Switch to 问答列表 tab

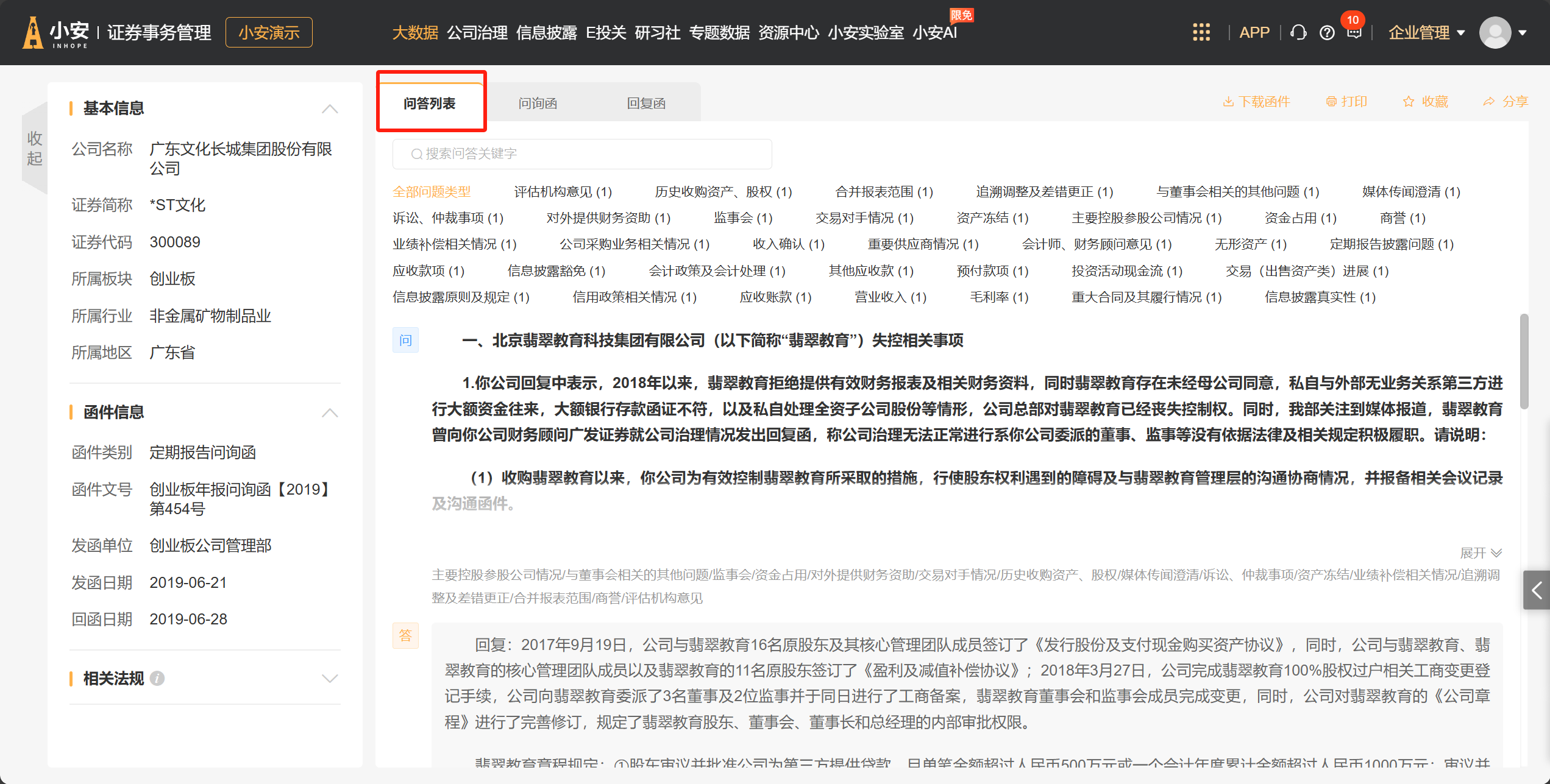pyautogui.click(x=430, y=103)
